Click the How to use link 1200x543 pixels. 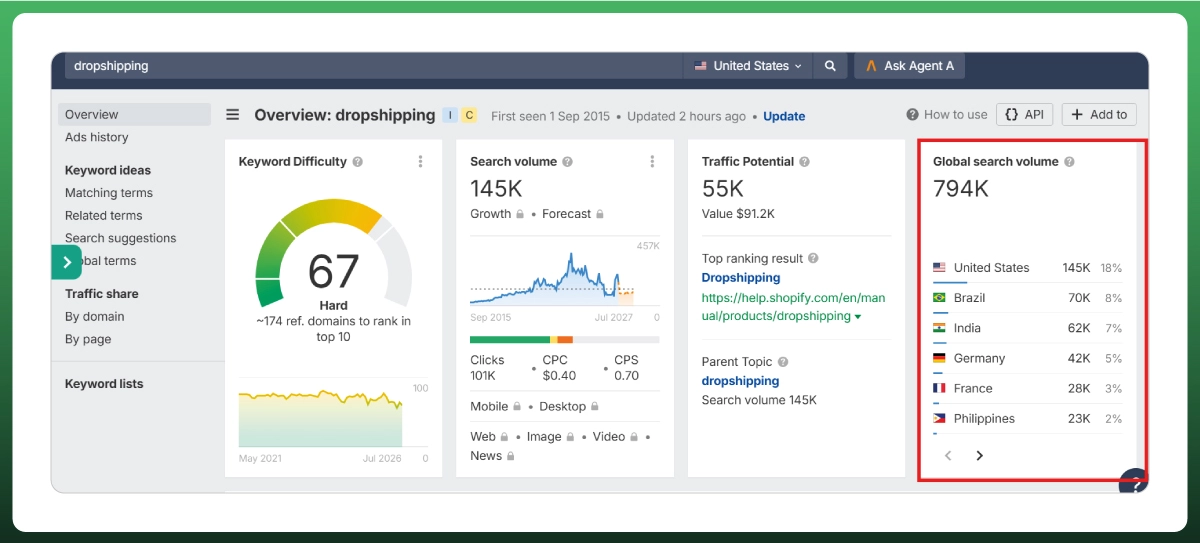click(x=947, y=114)
